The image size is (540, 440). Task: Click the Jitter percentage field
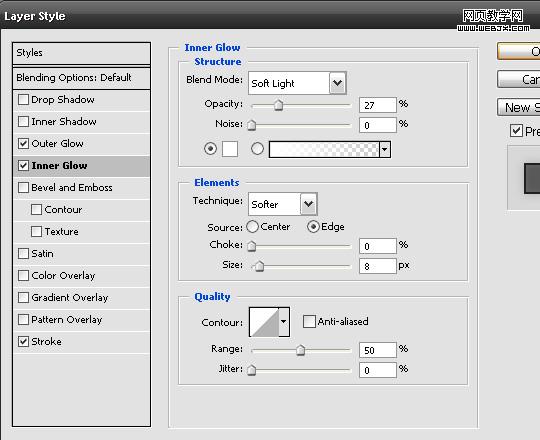click(378, 370)
